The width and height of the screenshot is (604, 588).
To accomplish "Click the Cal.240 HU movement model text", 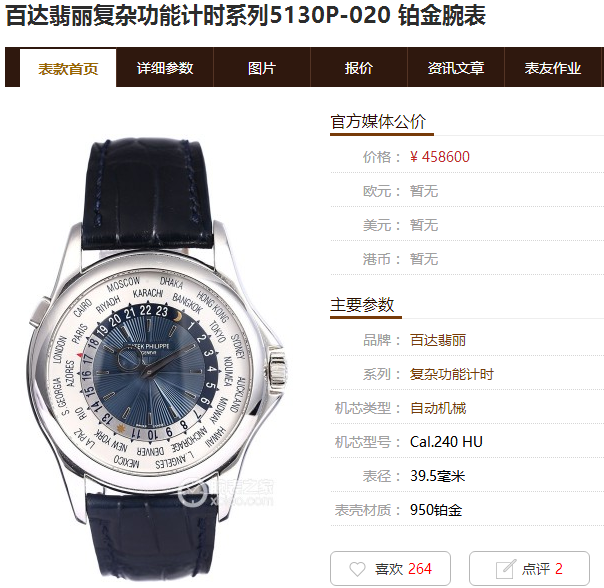I will pos(446,442).
